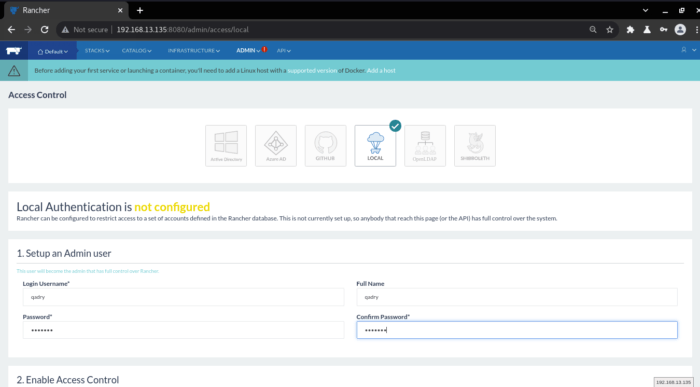Close the Rancher browser tab

tap(120, 10)
